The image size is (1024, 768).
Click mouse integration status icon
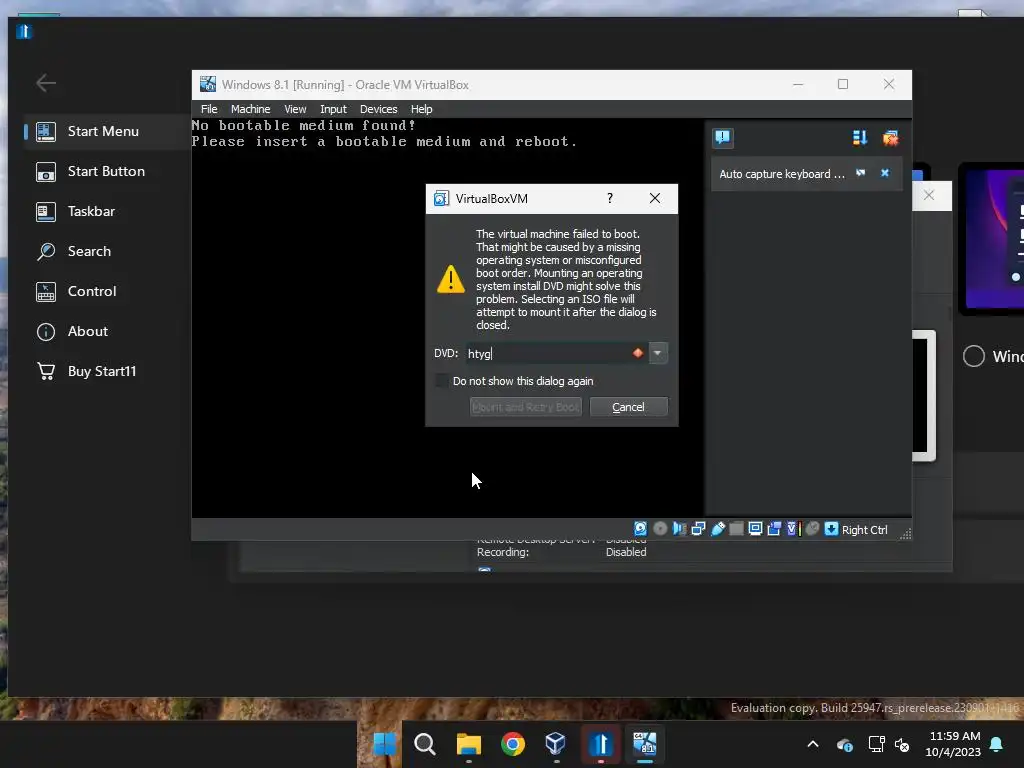pyautogui.click(x=812, y=529)
